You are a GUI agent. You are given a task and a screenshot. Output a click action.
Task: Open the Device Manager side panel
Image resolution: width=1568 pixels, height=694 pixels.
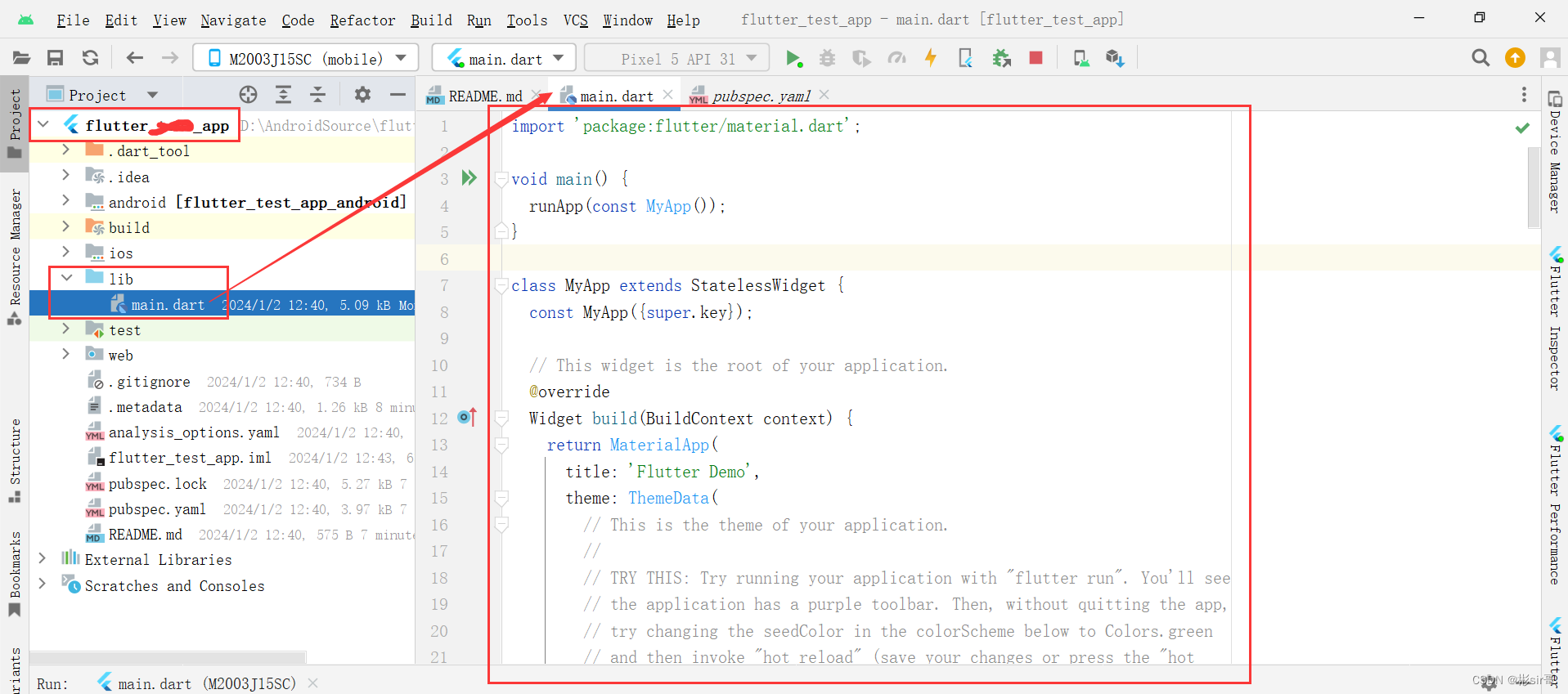tap(1555, 153)
